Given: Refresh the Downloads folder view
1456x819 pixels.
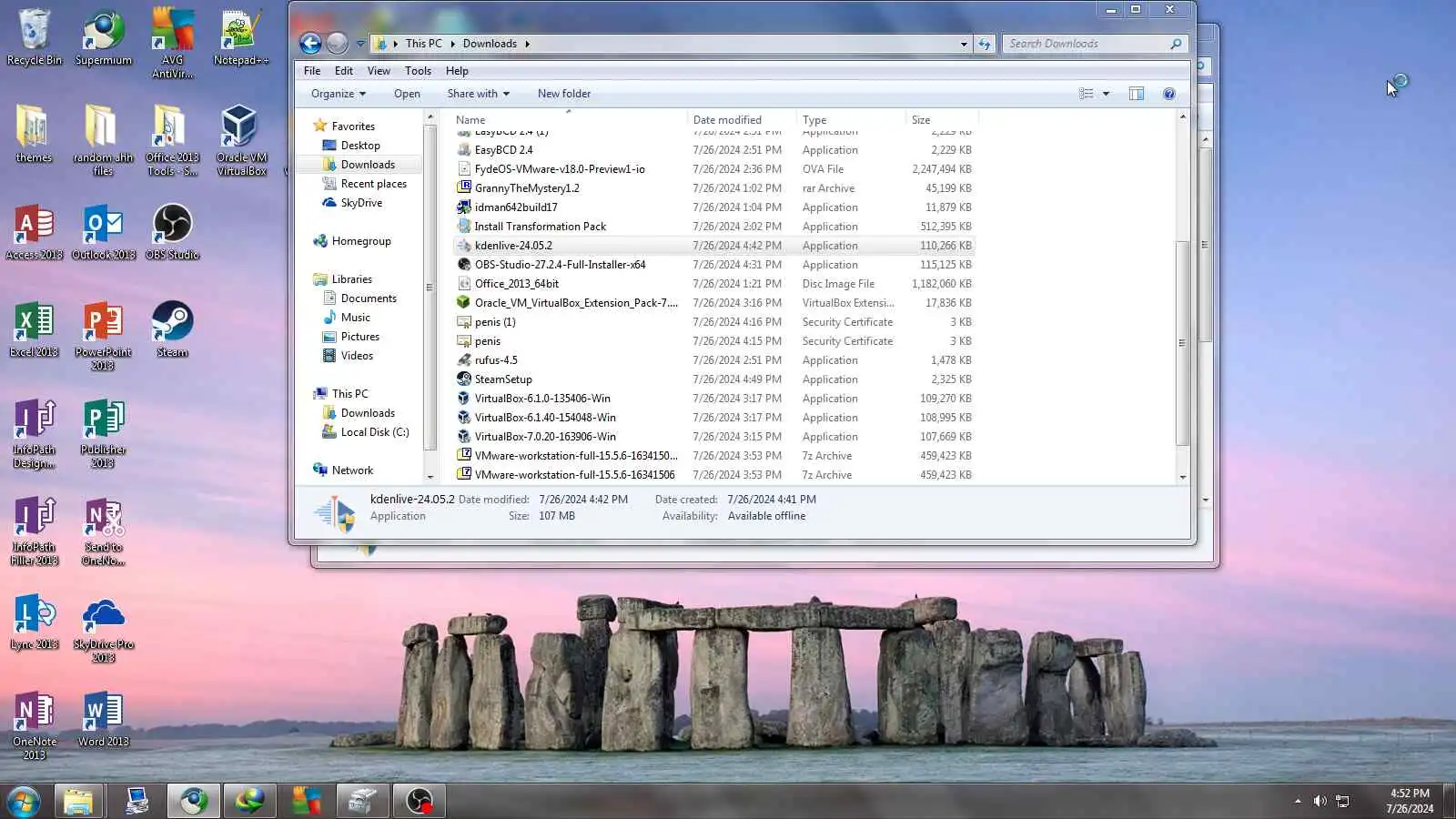Looking at the screenshot, I should click(985, 44).
